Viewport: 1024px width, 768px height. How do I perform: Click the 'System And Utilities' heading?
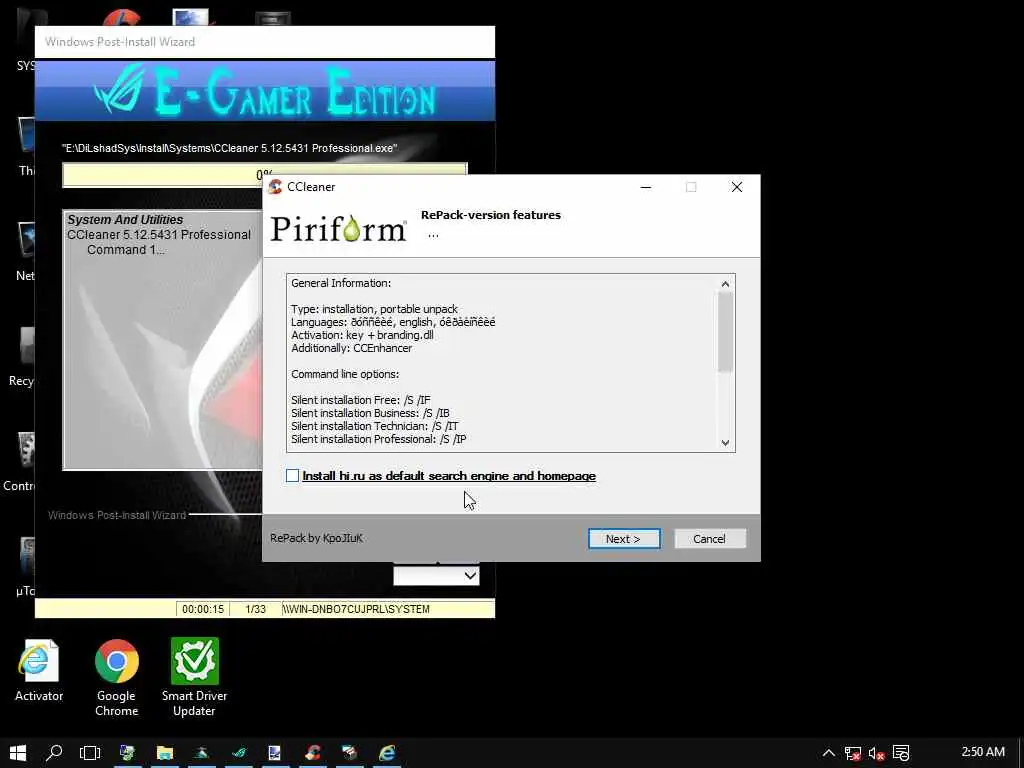125,219
